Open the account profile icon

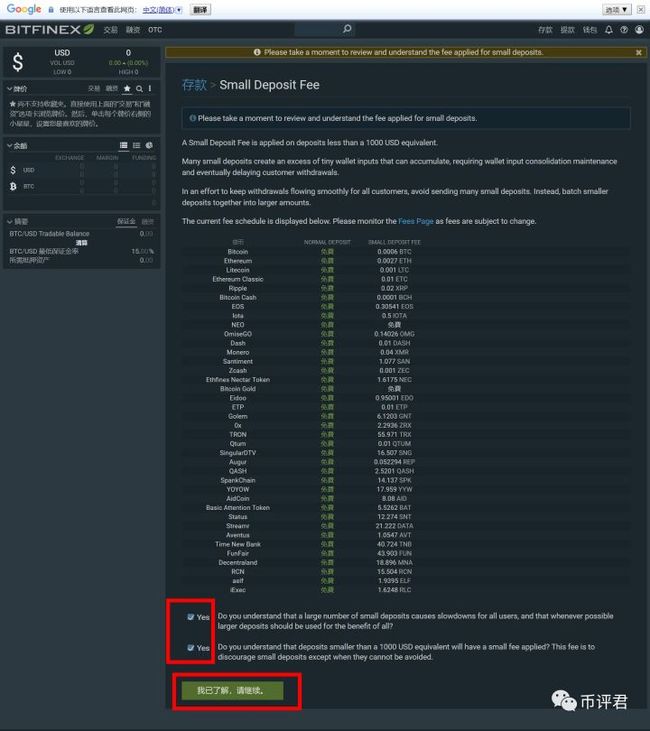639,30
